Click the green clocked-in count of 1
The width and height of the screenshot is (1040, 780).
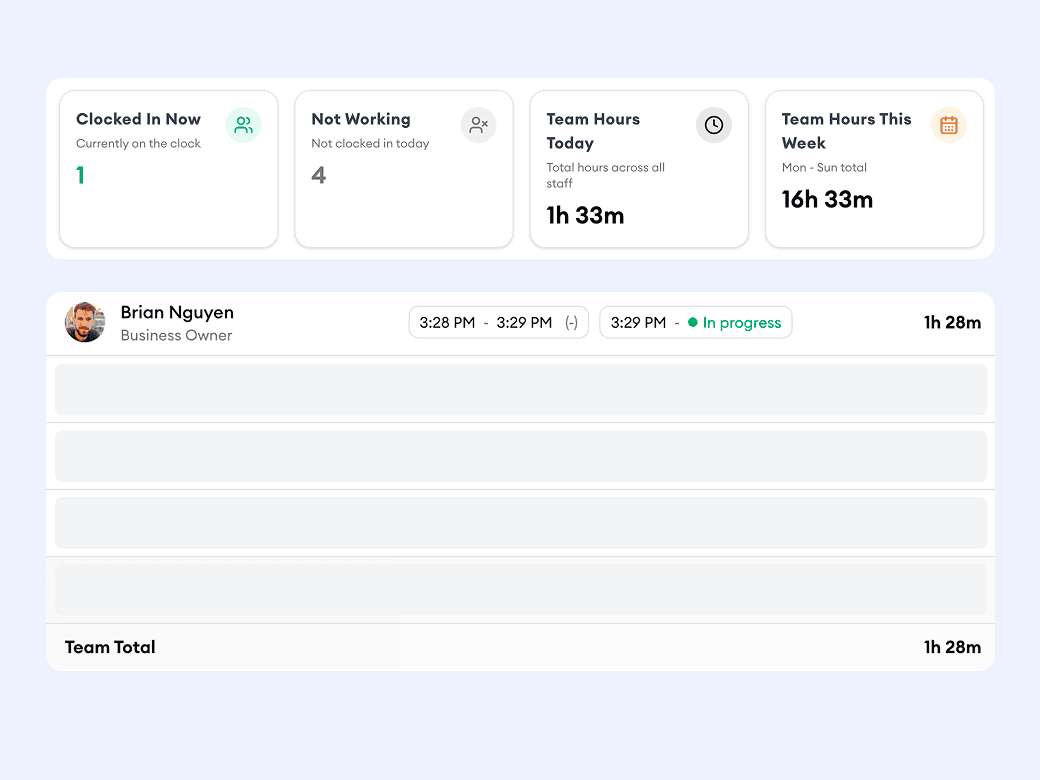coord(80,176)
